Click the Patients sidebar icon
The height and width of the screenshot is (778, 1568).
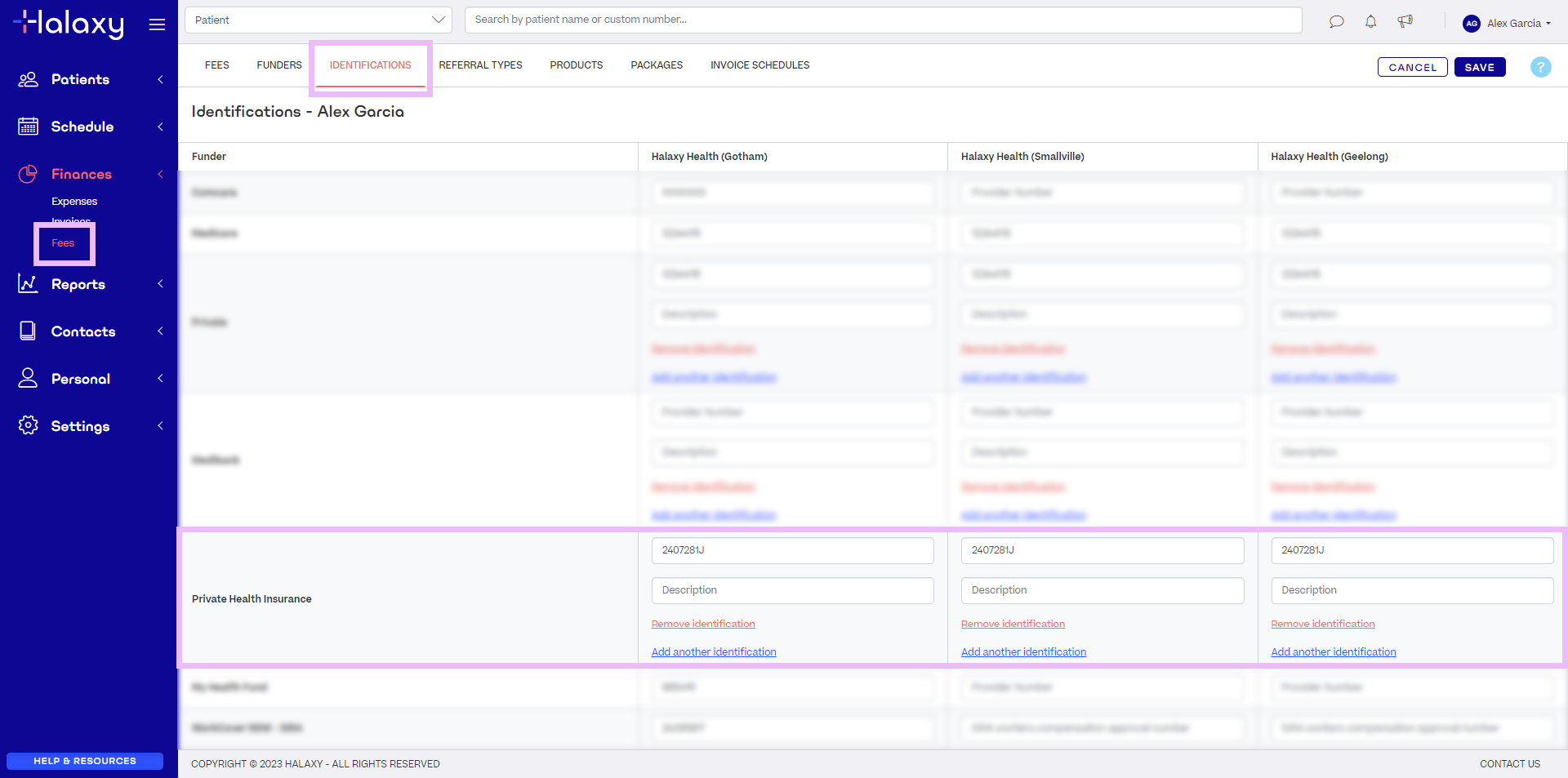pos(29,79)
